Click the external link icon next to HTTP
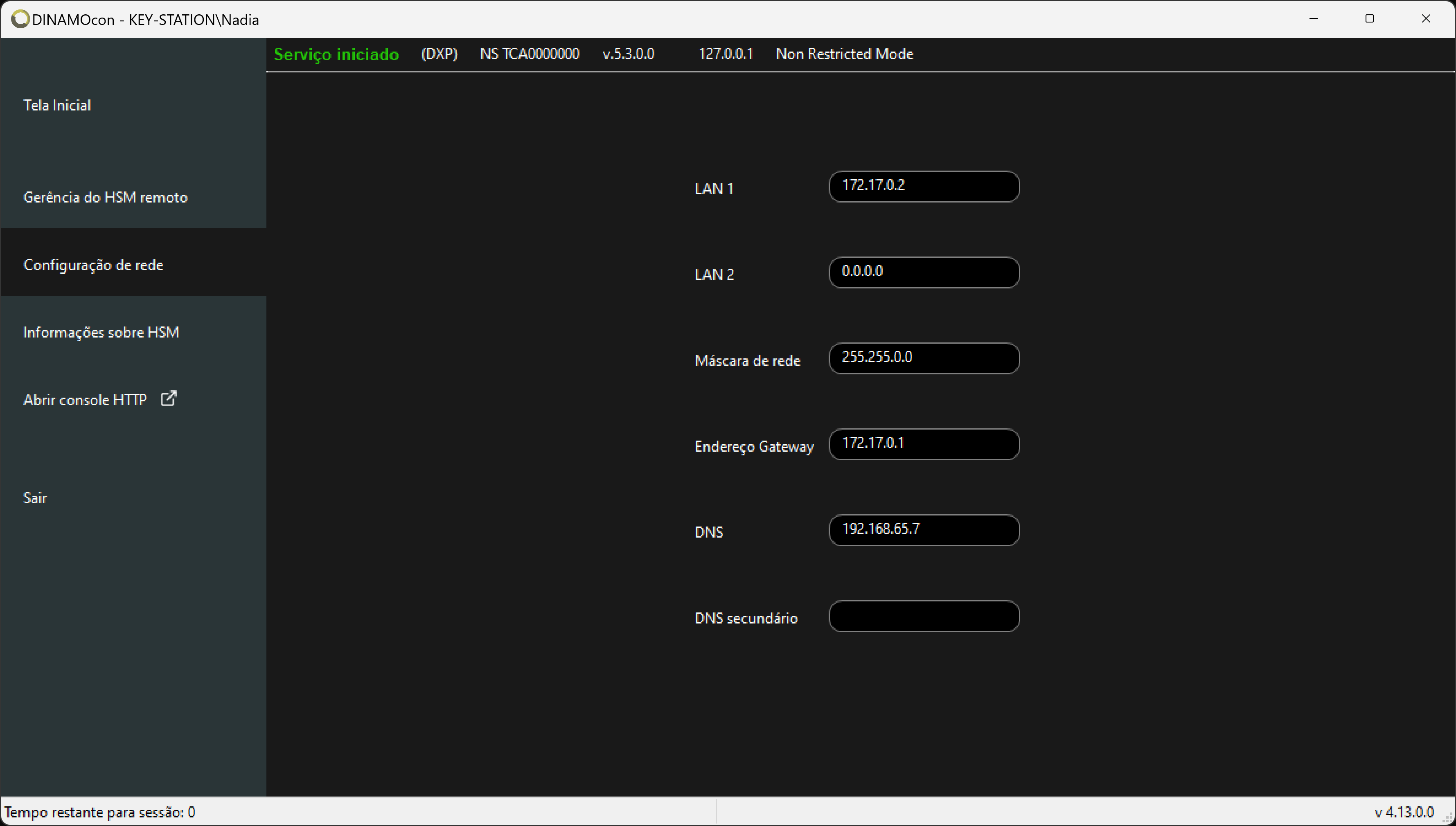Screen dimensions: 1456x826 tap(168, 398)
